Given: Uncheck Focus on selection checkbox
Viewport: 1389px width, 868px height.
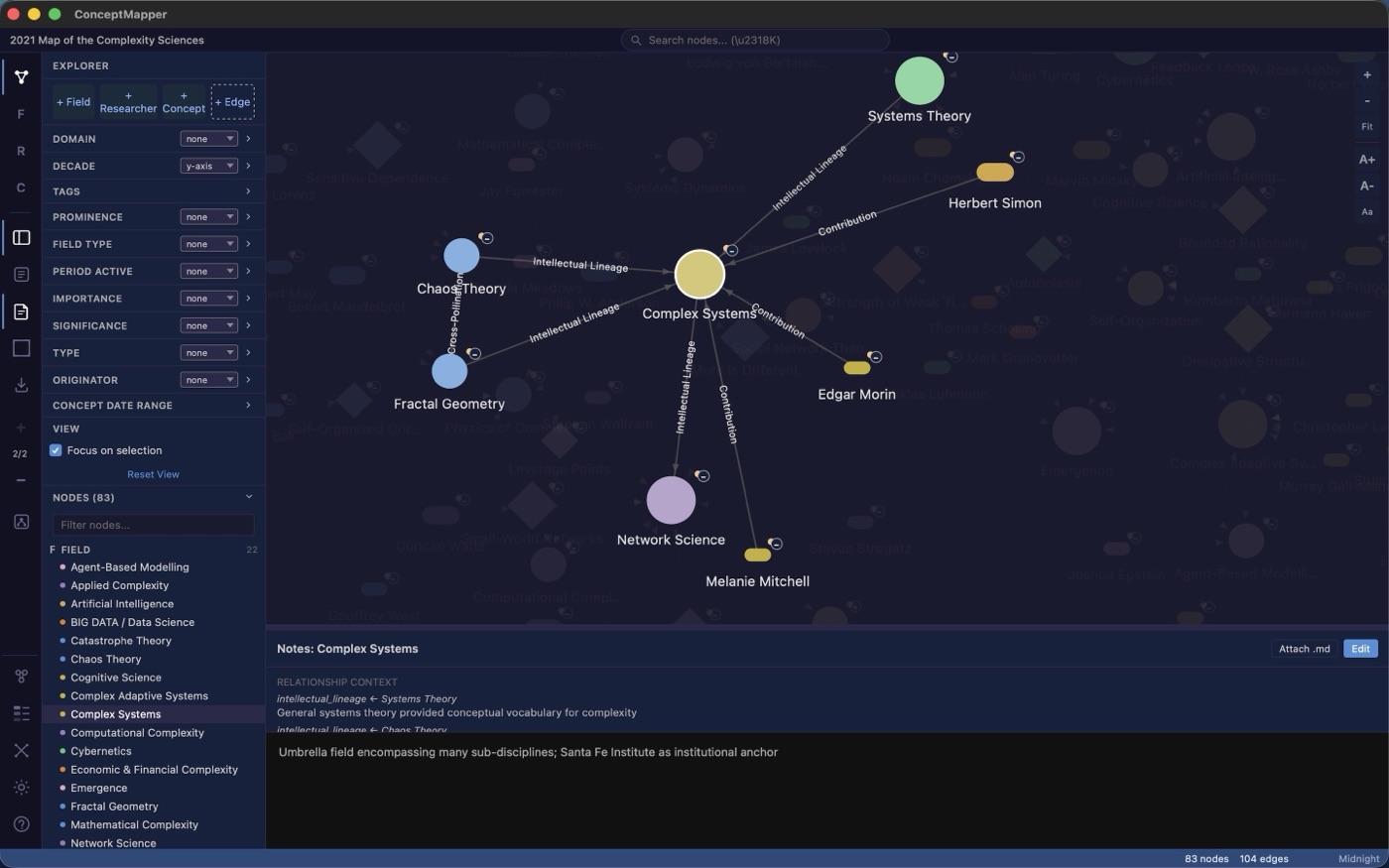Looking at the screenshot, I should point(56,450).
